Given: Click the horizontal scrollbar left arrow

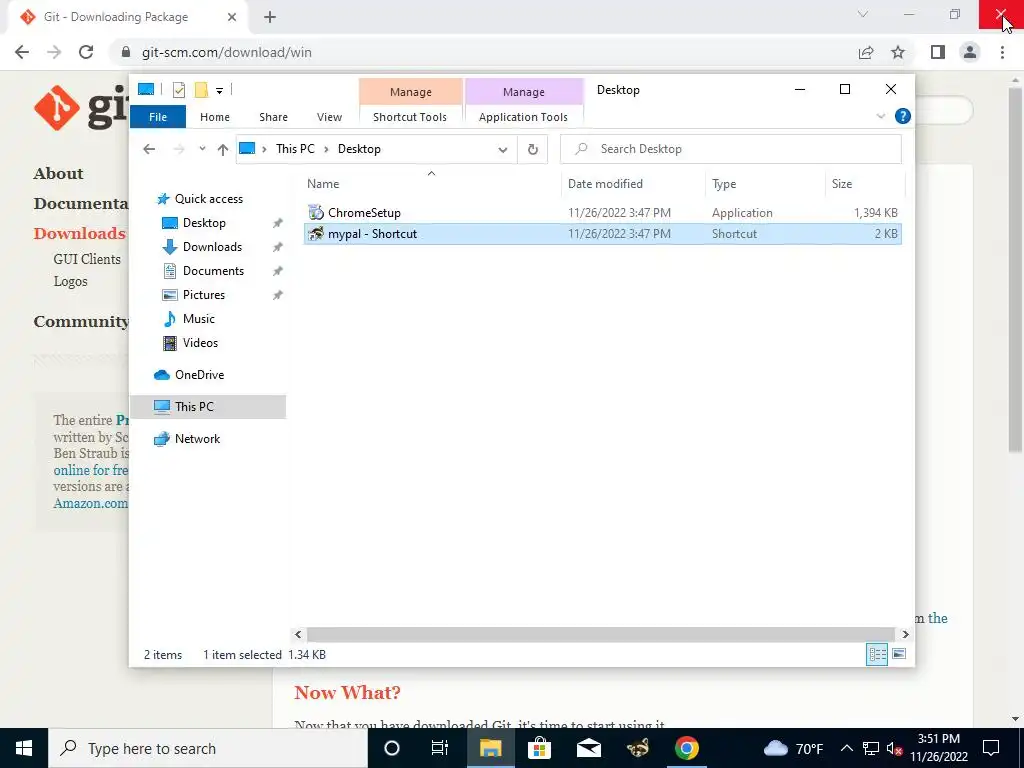Looking at the screenshot, I should click(298, 634).
